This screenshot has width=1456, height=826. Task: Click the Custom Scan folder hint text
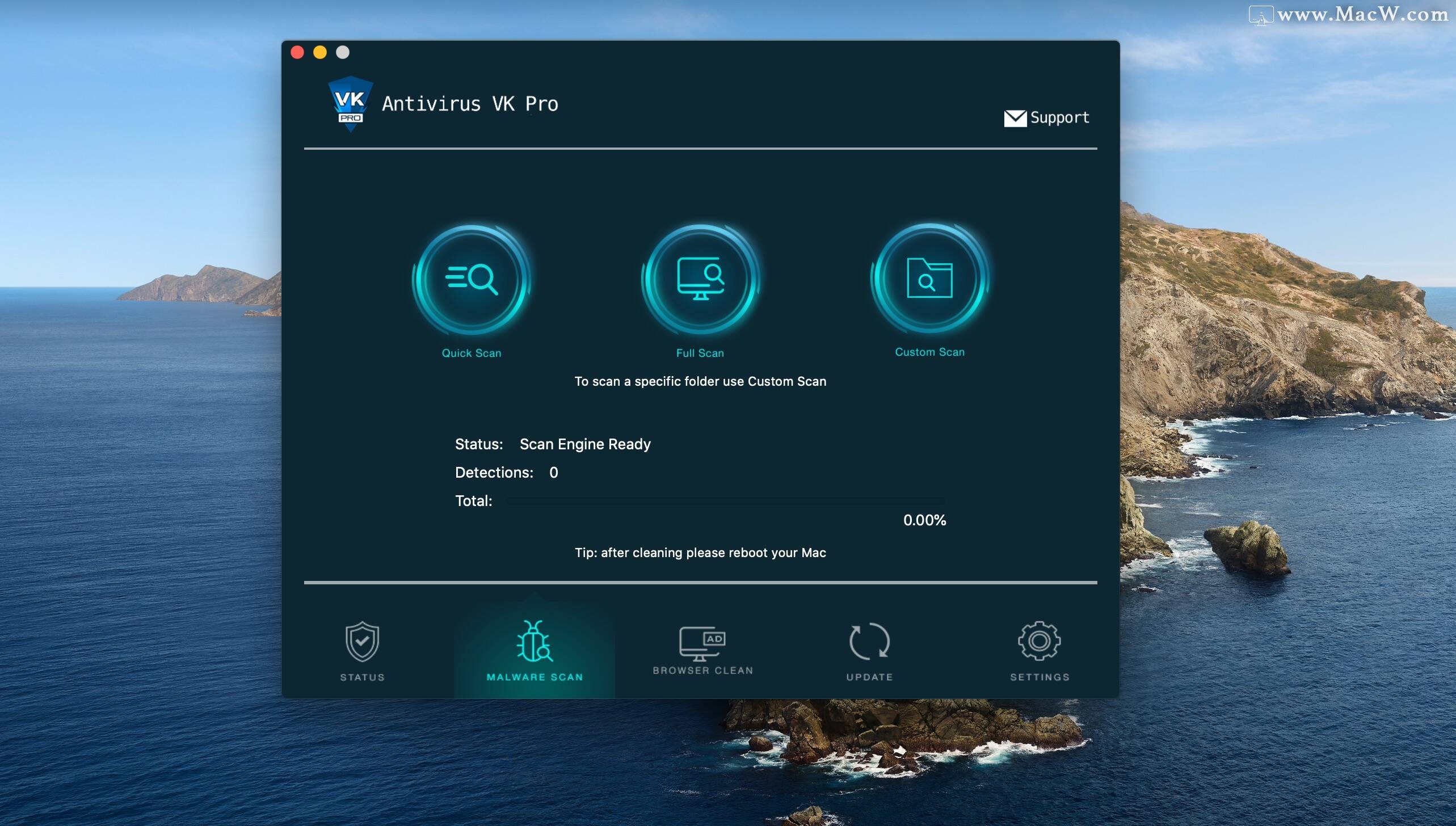pyautogui.click(x=700, y=381)
